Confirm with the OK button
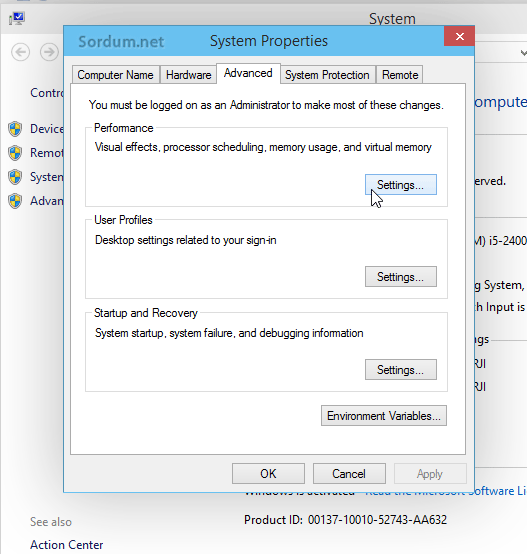This screenshot has height=554, width=527. 268,473
